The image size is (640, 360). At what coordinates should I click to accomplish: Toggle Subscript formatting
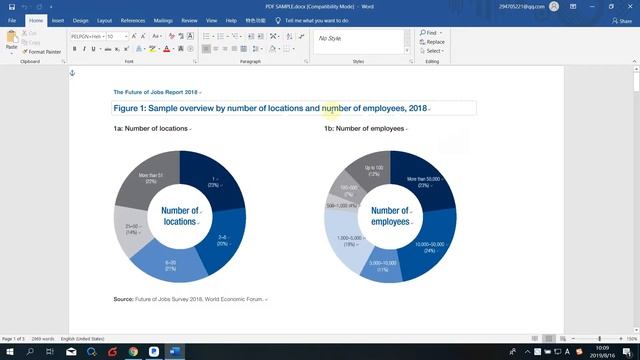coord(117,49)
